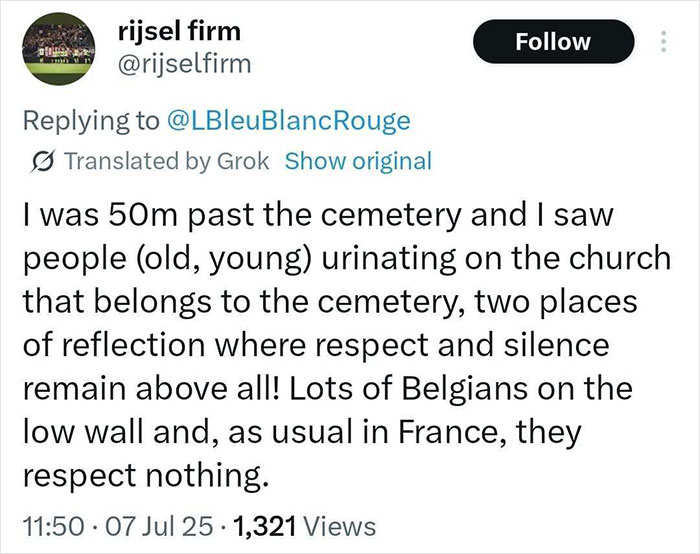Click the display name rijsel firm

coord(172,35)
